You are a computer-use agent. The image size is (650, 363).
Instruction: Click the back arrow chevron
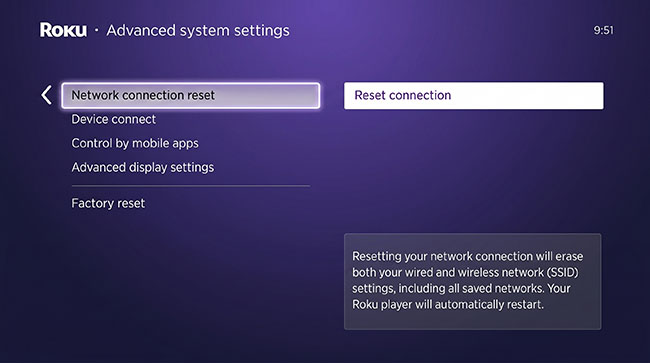(x=46, y=95)
